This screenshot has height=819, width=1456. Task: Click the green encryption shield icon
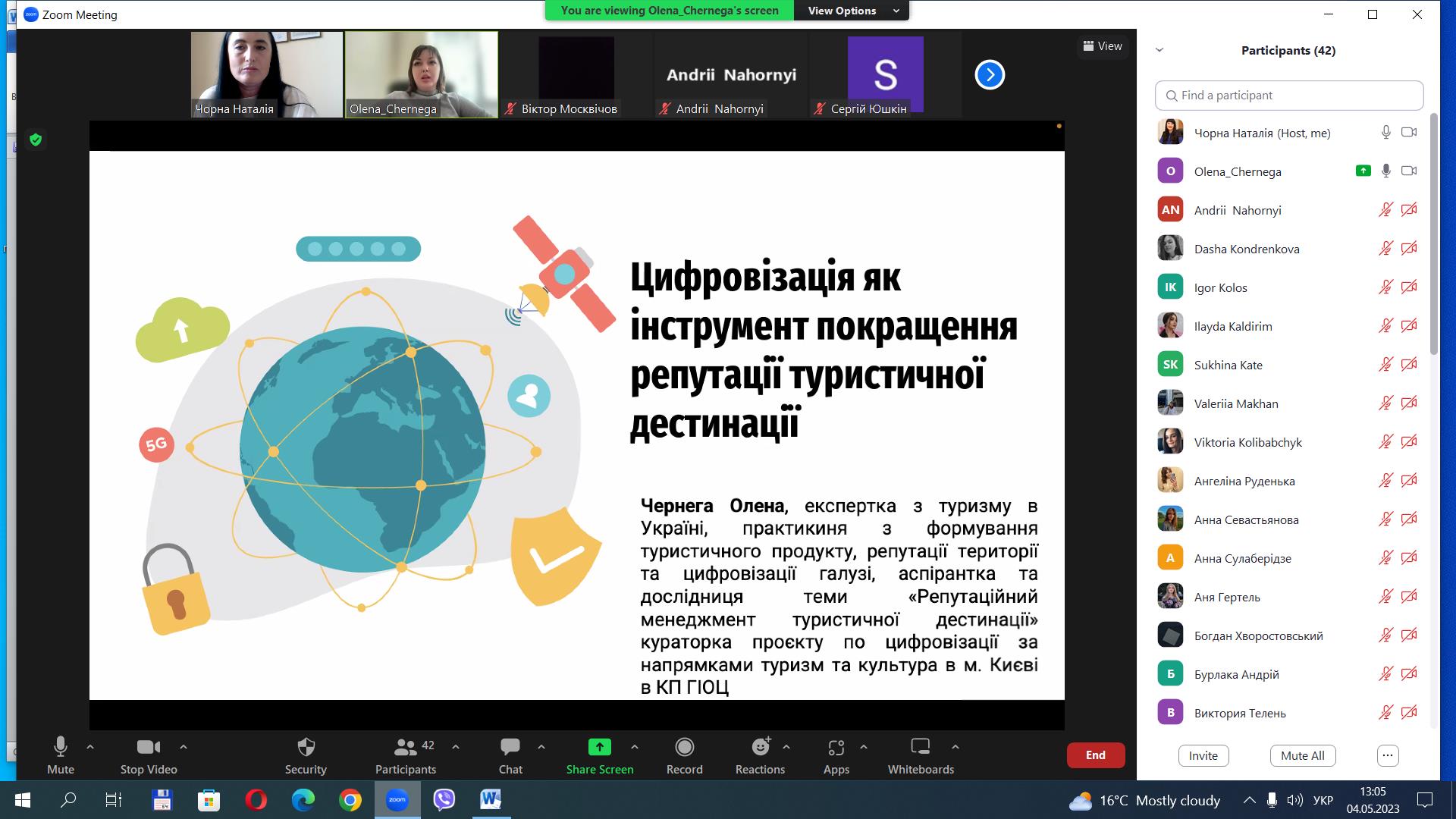[x=36, y=140]
